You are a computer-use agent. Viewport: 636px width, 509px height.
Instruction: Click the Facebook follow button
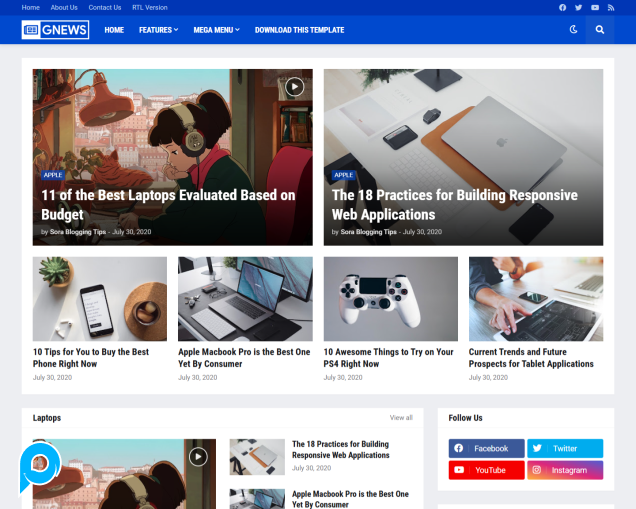[x=485, y=449]
